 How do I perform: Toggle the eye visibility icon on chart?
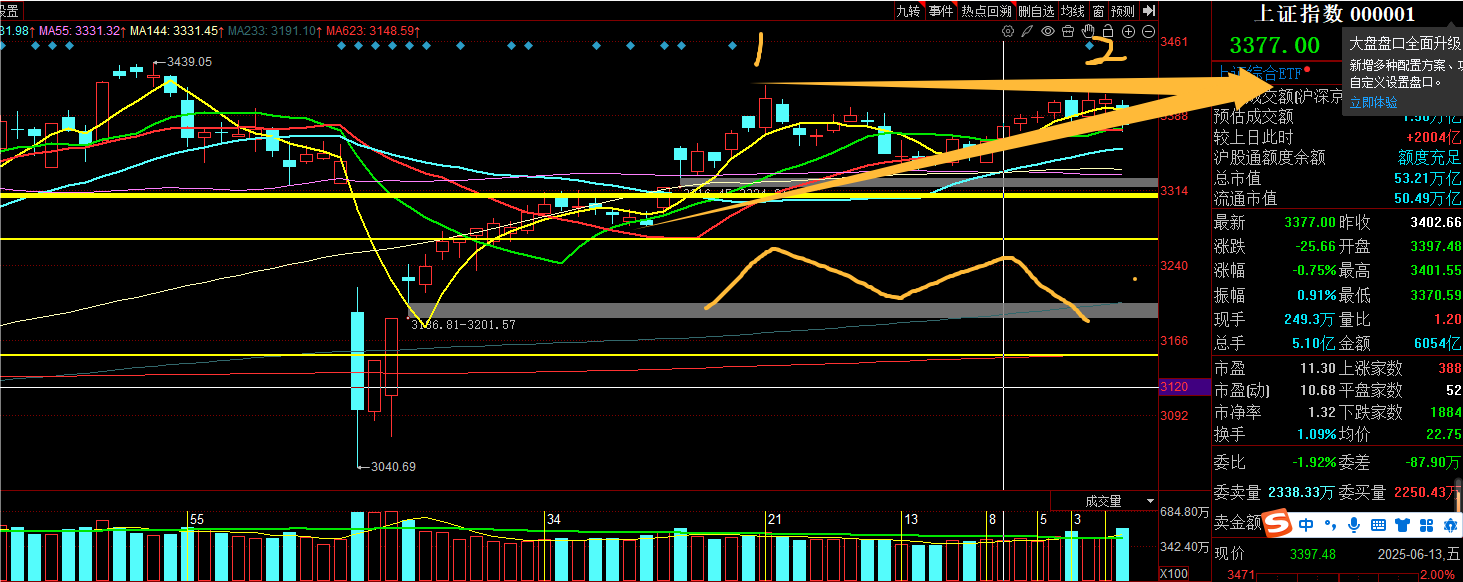tap(1048, 32)
